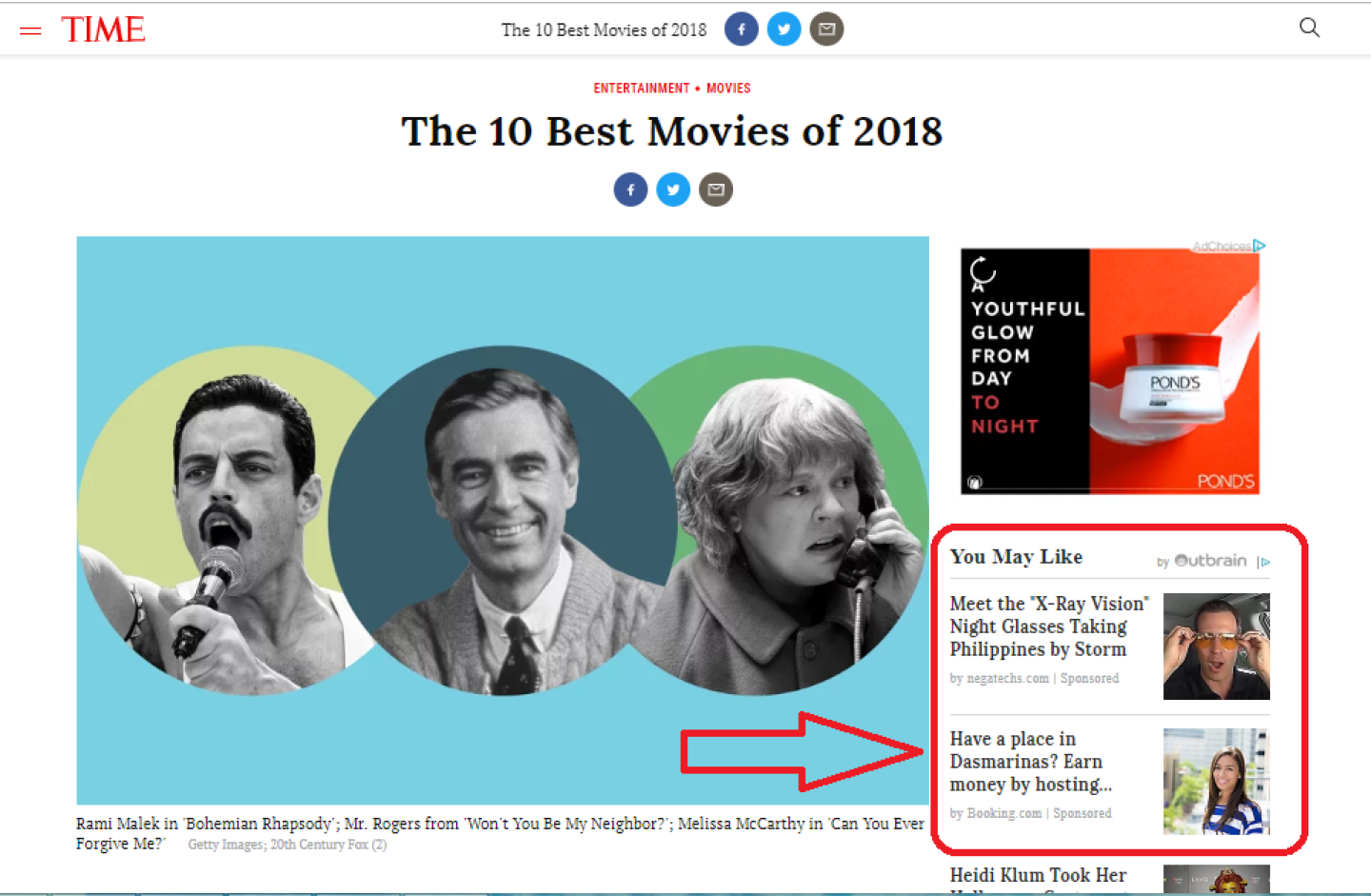Image resolution: width=1371 pixels, height=896 pixels.
Task: Share on Facebook from the top header
Action: coord(741,30)
